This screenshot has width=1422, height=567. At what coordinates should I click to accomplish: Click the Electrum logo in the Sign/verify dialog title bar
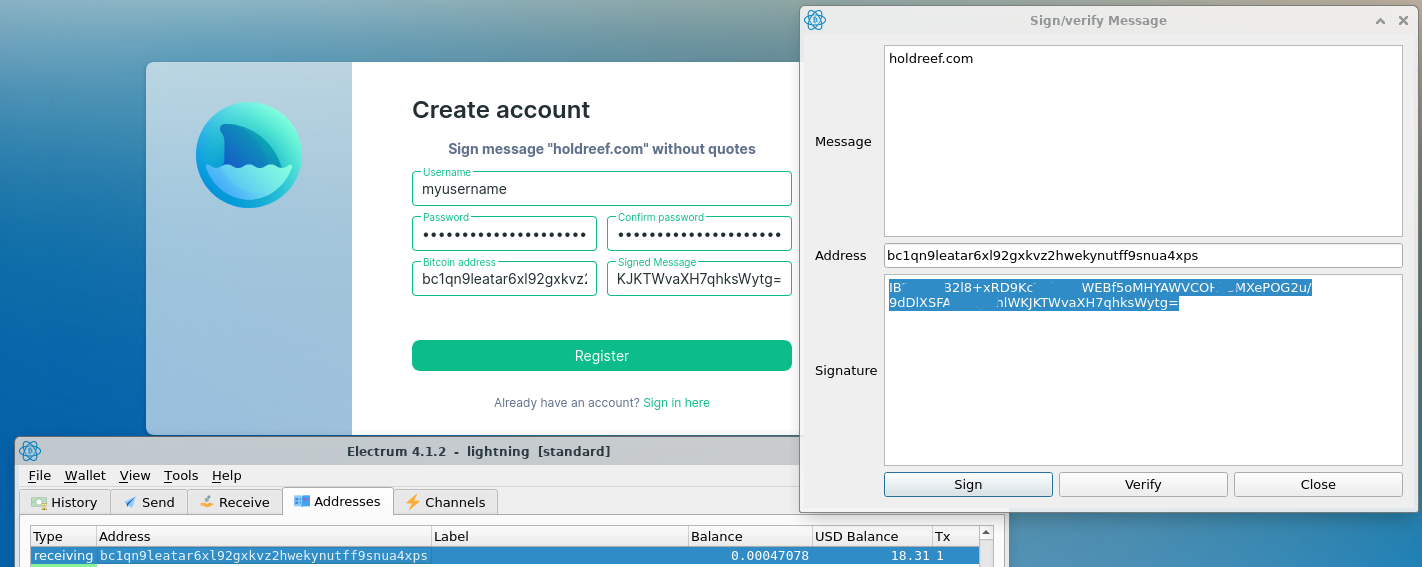(x=815, y=20)
